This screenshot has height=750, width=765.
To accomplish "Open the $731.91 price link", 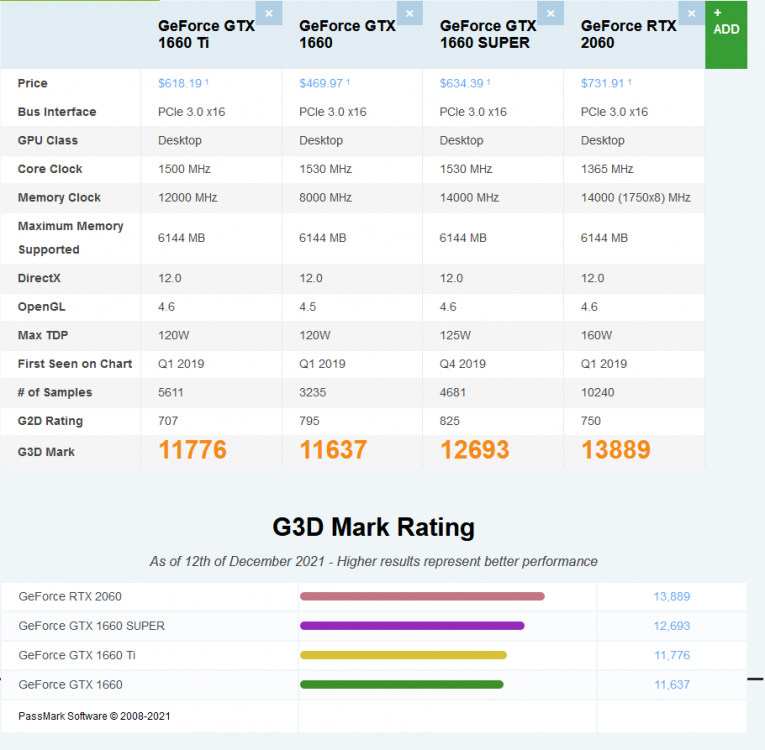I will [605, 84].
